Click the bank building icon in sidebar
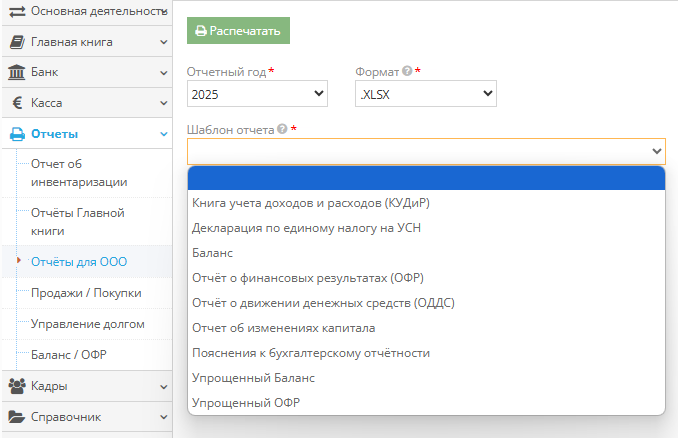This screenshot has width=678, height=438. pos(17,72)
